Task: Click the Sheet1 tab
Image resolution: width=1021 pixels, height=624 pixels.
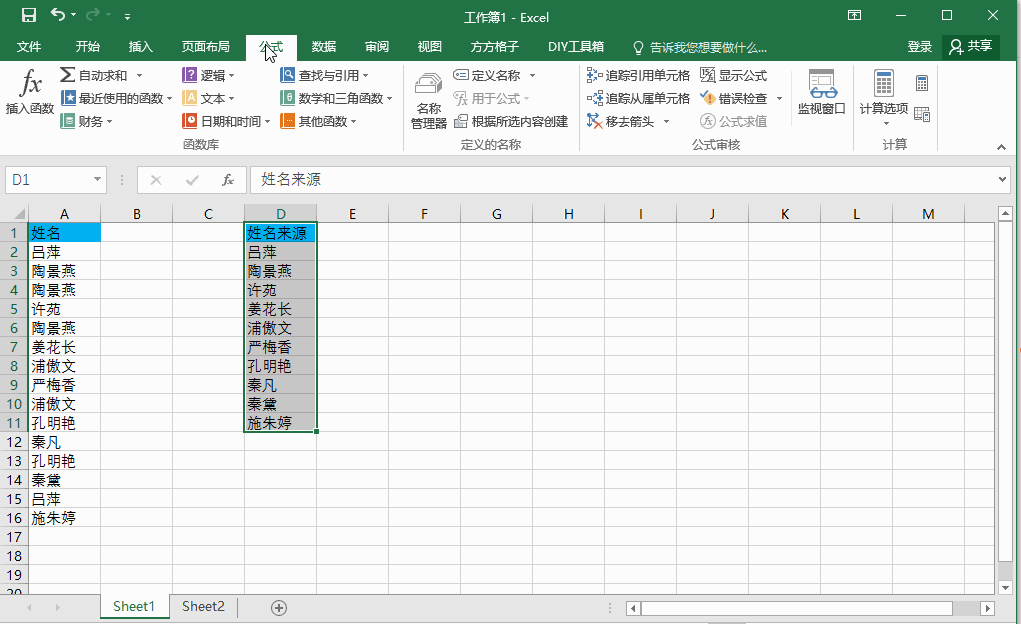Action: click(x=133, y=606)
